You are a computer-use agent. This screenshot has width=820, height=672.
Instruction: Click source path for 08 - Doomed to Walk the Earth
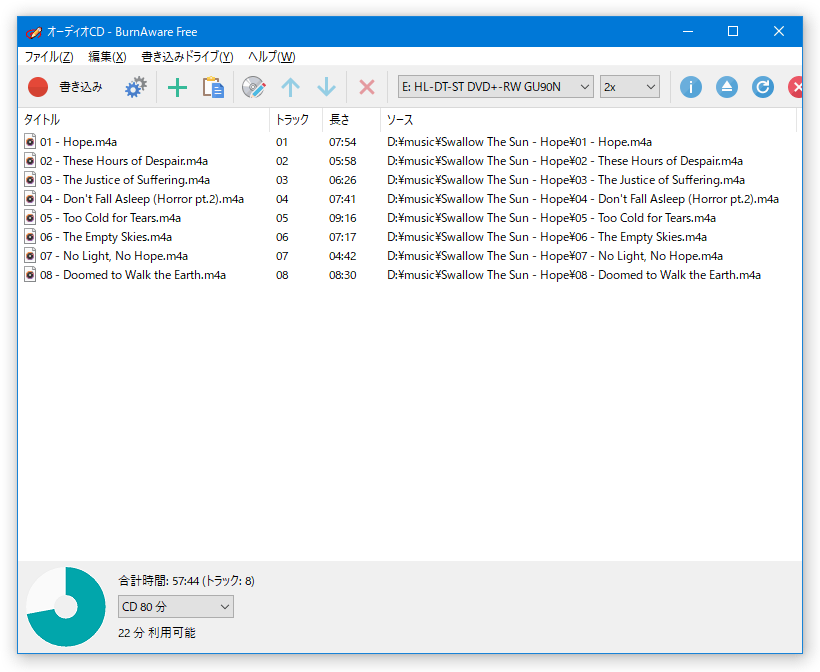tap(574, 275)
